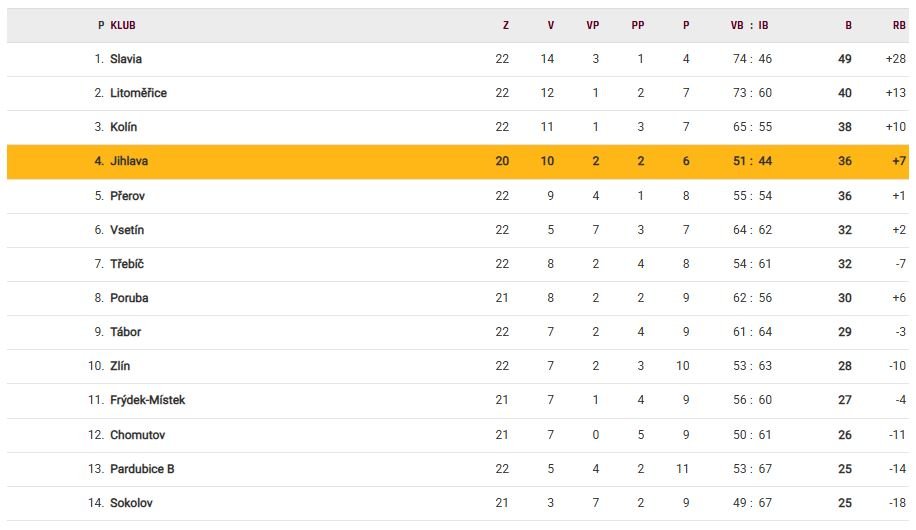The image size is (916, 530).
Task: Click the Přerov team link
Action: [127, 196]
